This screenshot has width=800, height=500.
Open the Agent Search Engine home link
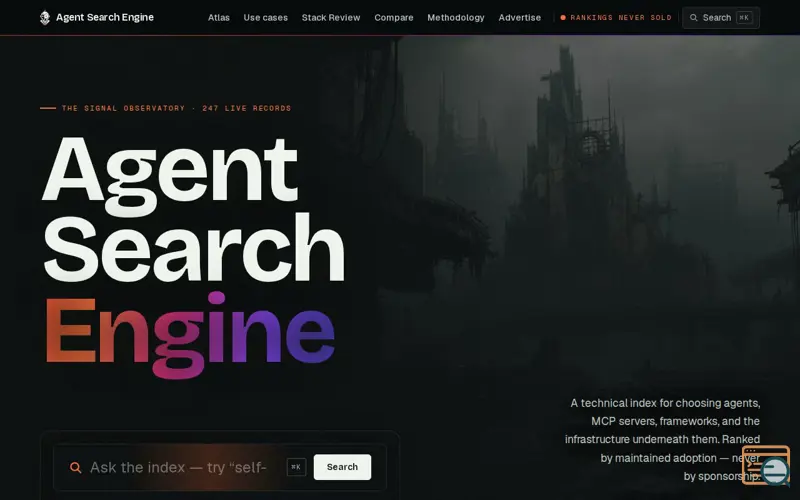click(x=96, y=18)
